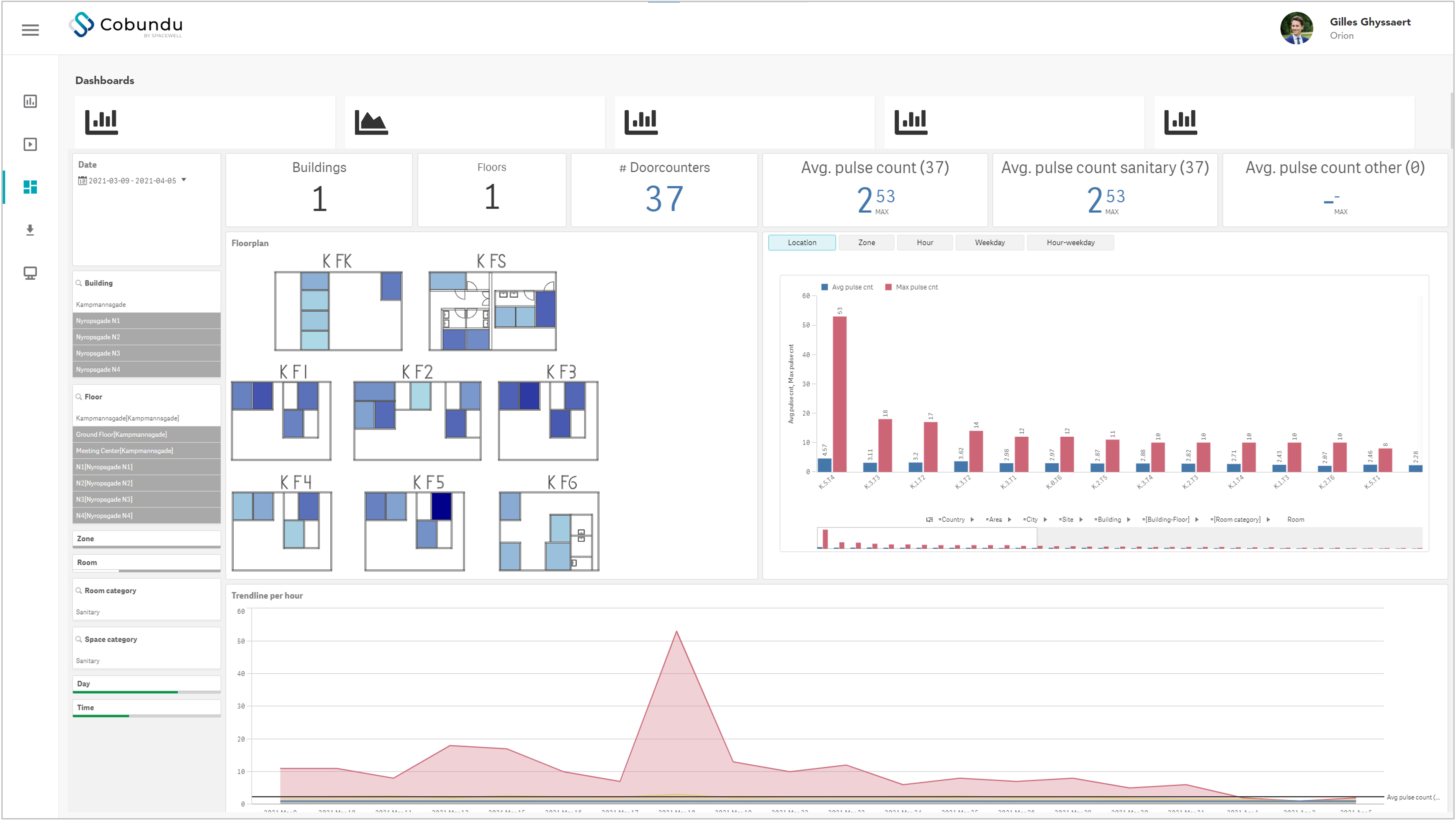
Task: Expand the Time filter
Action: [147, 708]
